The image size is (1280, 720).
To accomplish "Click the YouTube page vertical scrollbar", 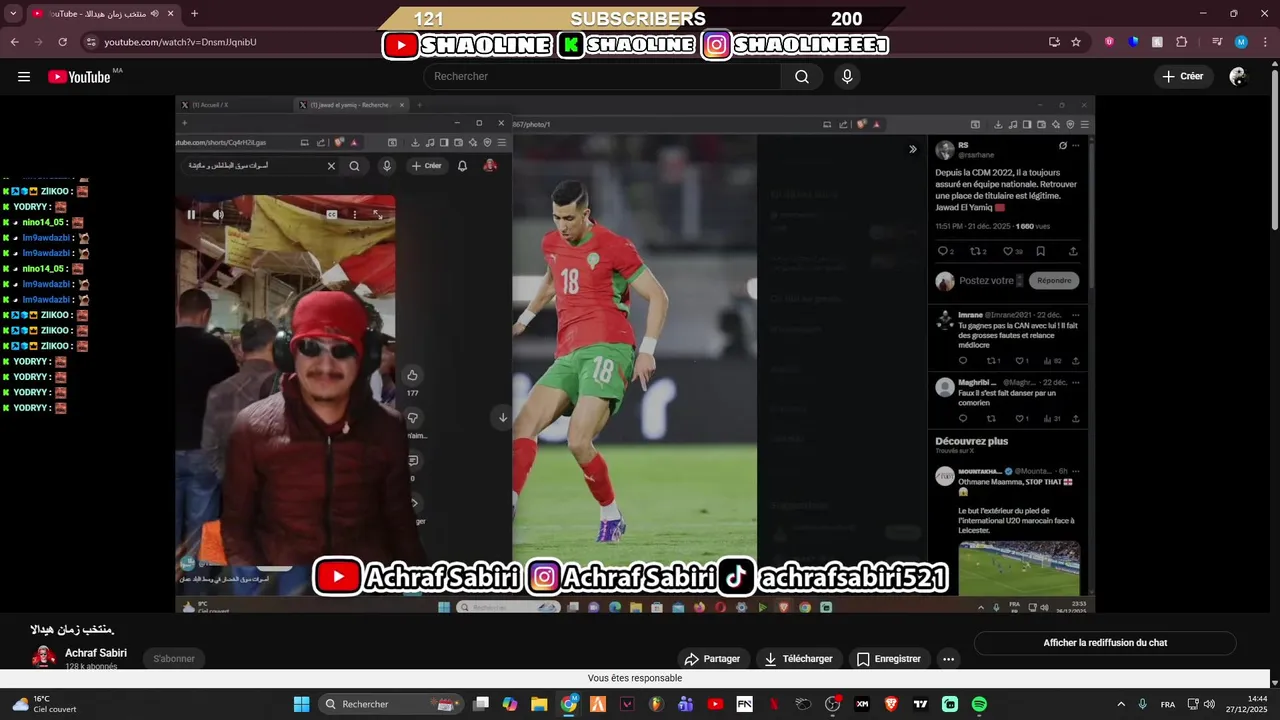I will pos(1274,150).
